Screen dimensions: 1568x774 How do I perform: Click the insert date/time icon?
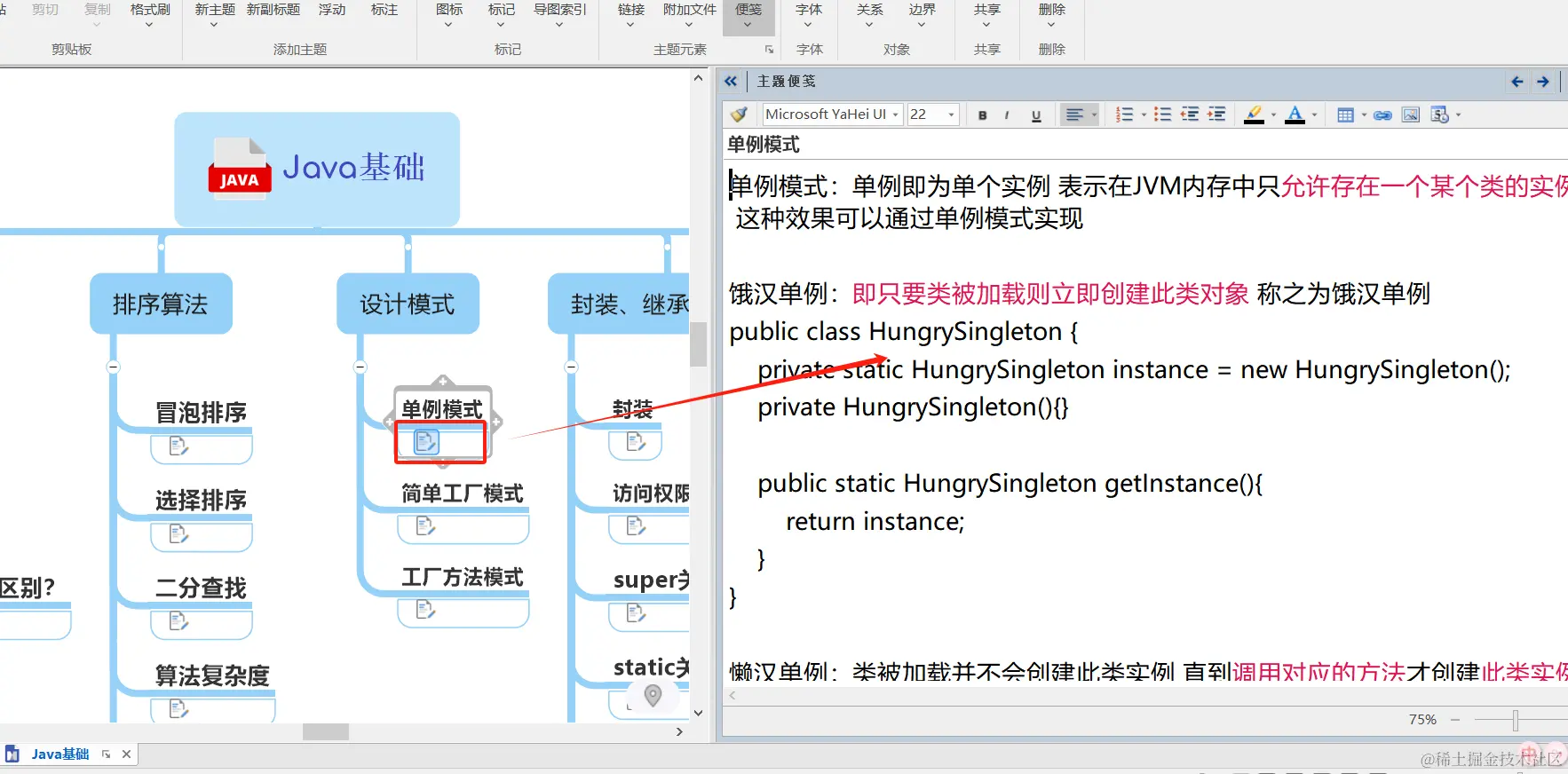pyautogui.click(x=1440, y=115)
